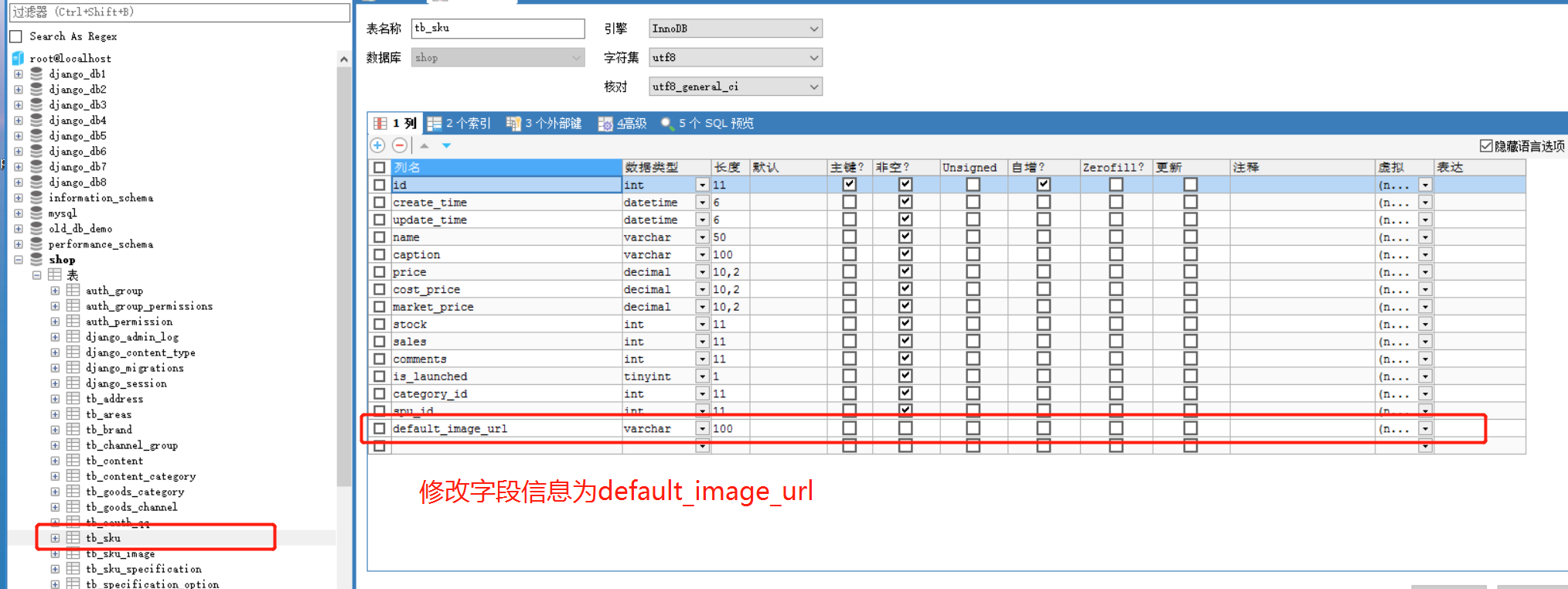The width and height of the screenshot is (1568, 589).
Task: Select the tb_channel_group table in tree
Action: [x=131, y=444]
